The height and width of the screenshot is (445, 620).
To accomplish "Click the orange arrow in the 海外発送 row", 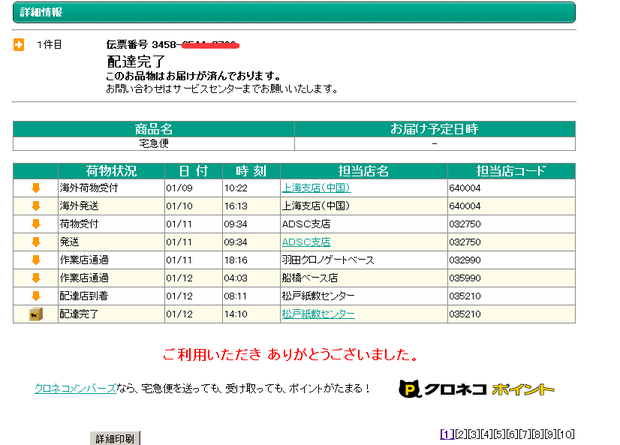I will (35, 205).
